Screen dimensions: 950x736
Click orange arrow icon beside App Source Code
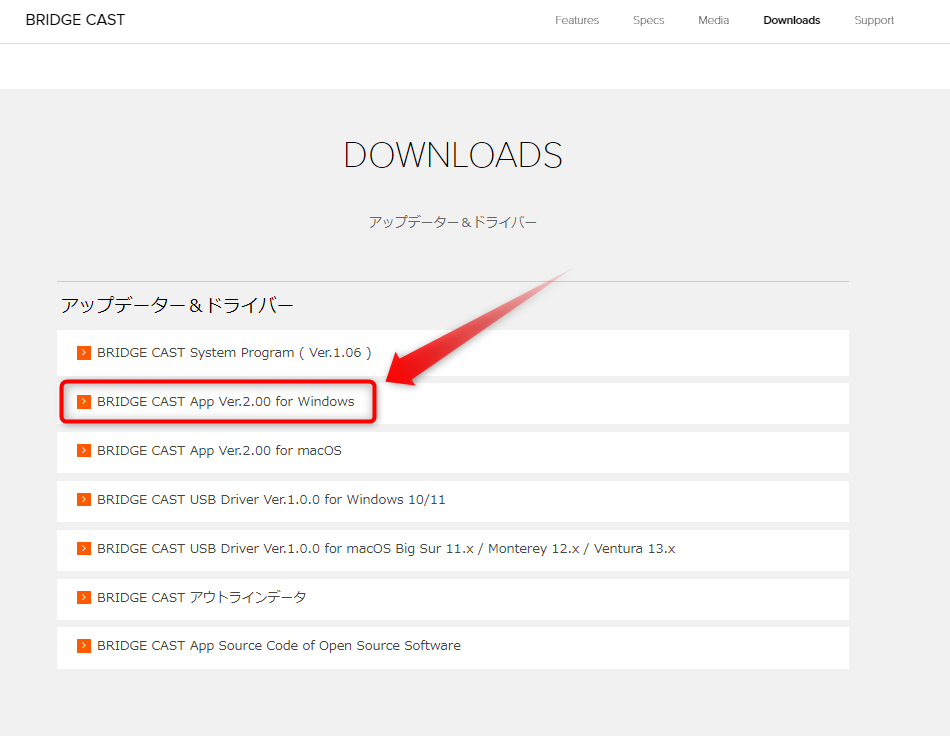[84, 646]
